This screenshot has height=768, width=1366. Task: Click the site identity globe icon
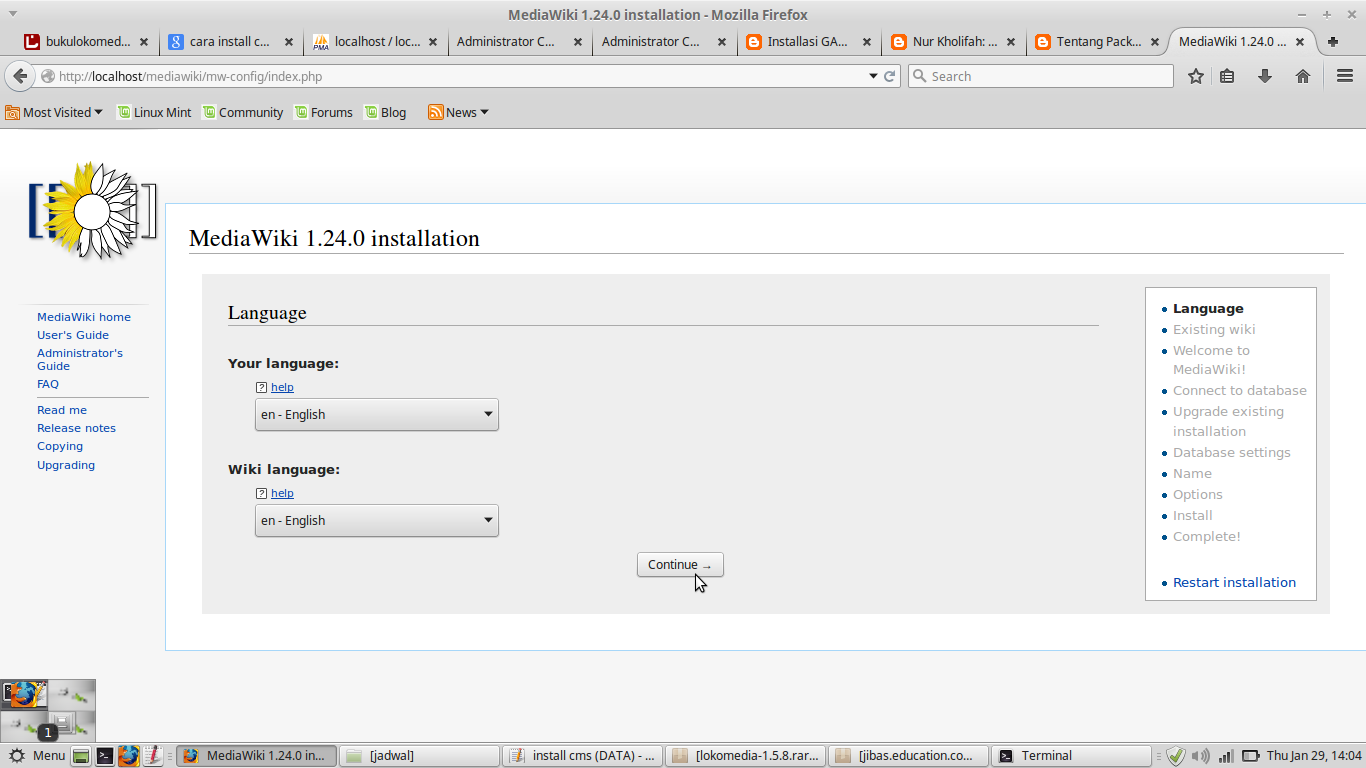pyautogui.click(x=47, y=76)
